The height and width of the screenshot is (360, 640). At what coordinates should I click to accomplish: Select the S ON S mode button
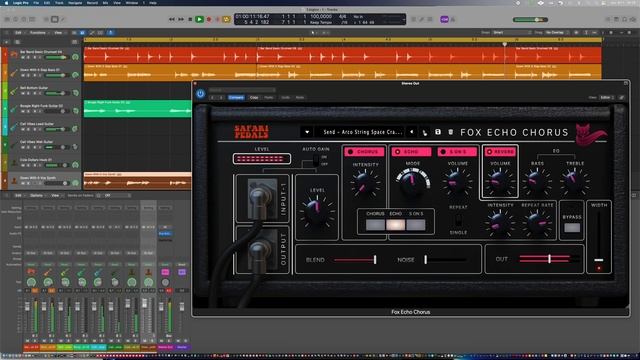(x=416, y=224)
